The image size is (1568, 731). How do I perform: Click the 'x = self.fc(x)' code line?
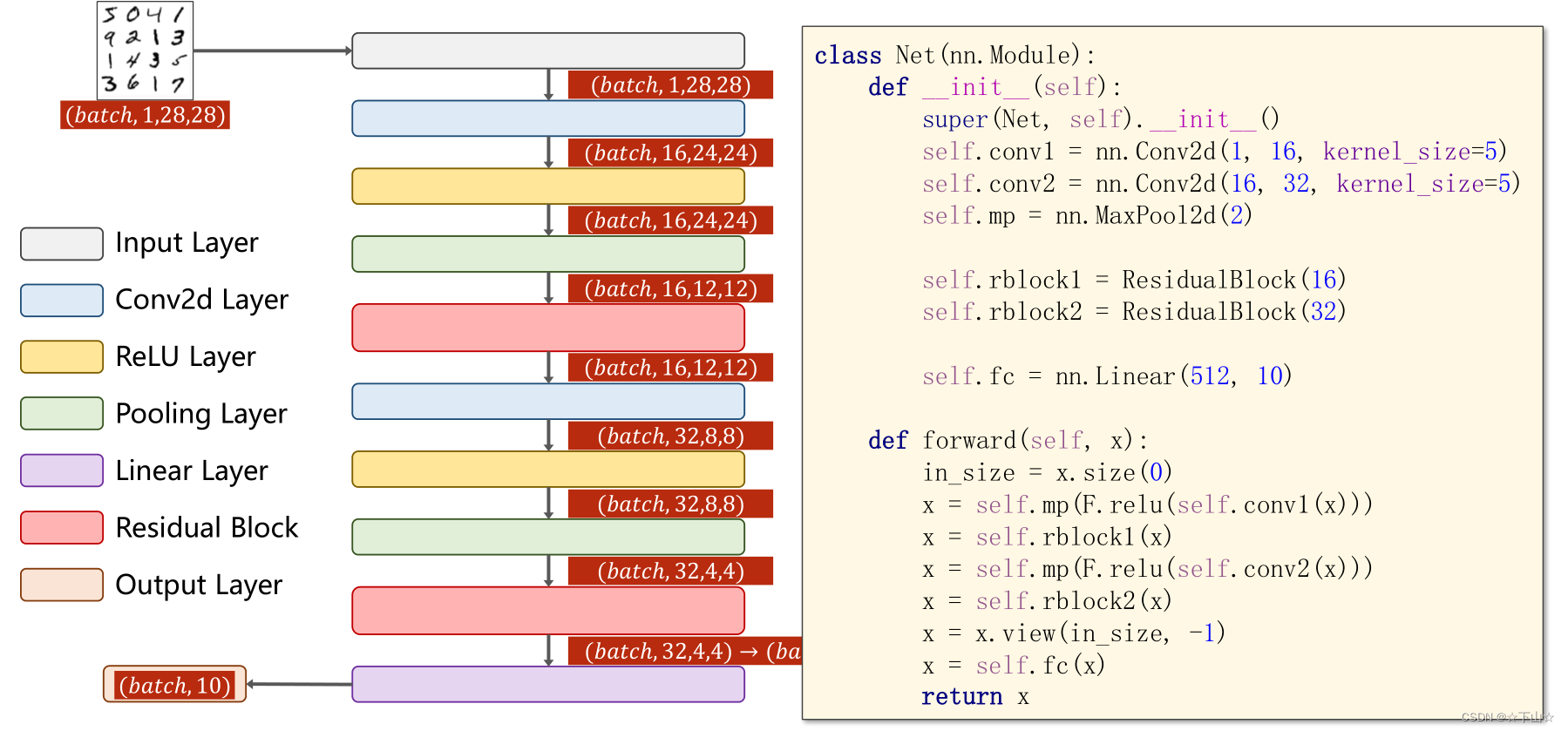(1015, 666)
